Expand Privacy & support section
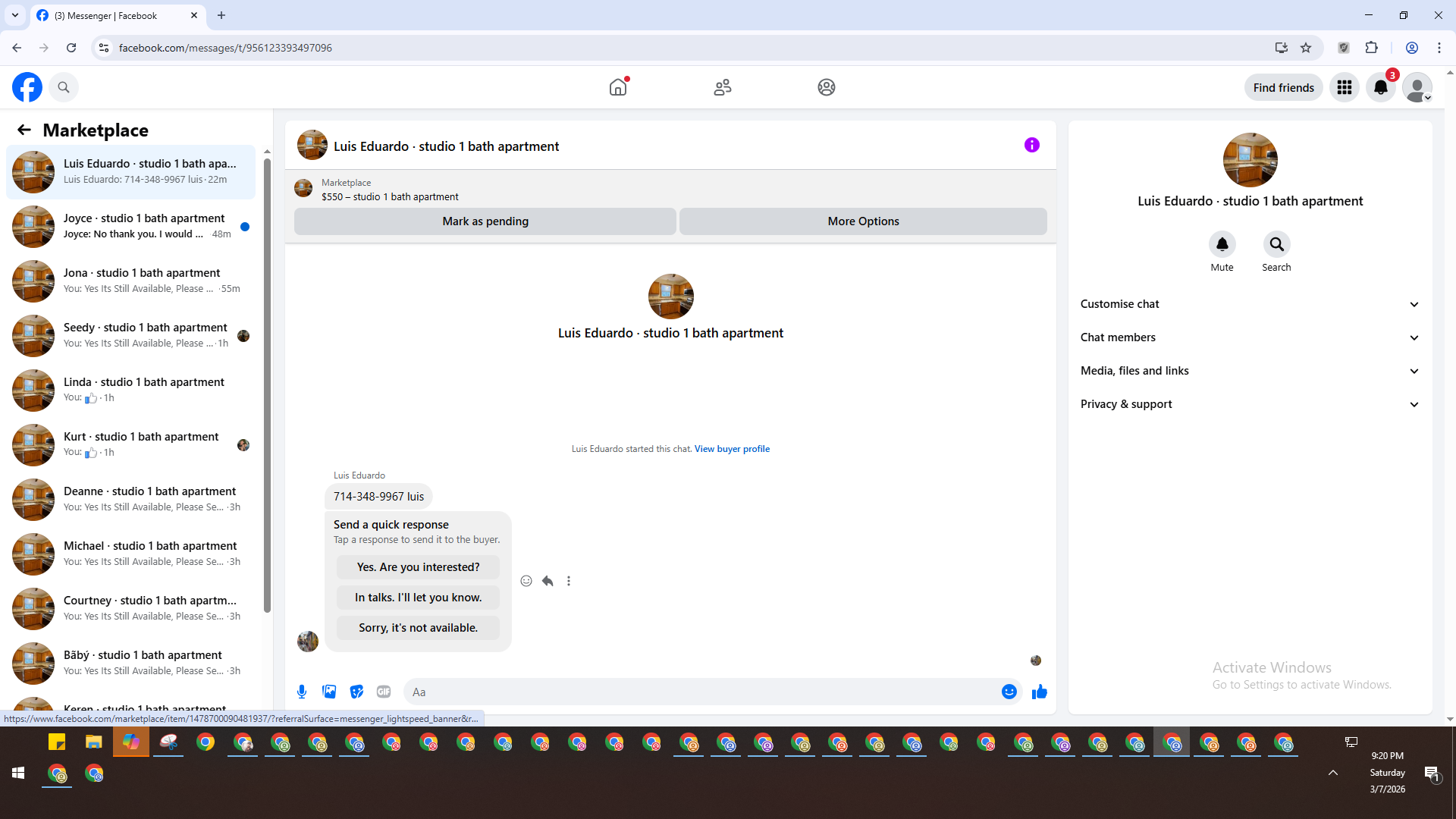Image resolution: width=1456 pixels, height=819 pixels. click(1250, 404)
